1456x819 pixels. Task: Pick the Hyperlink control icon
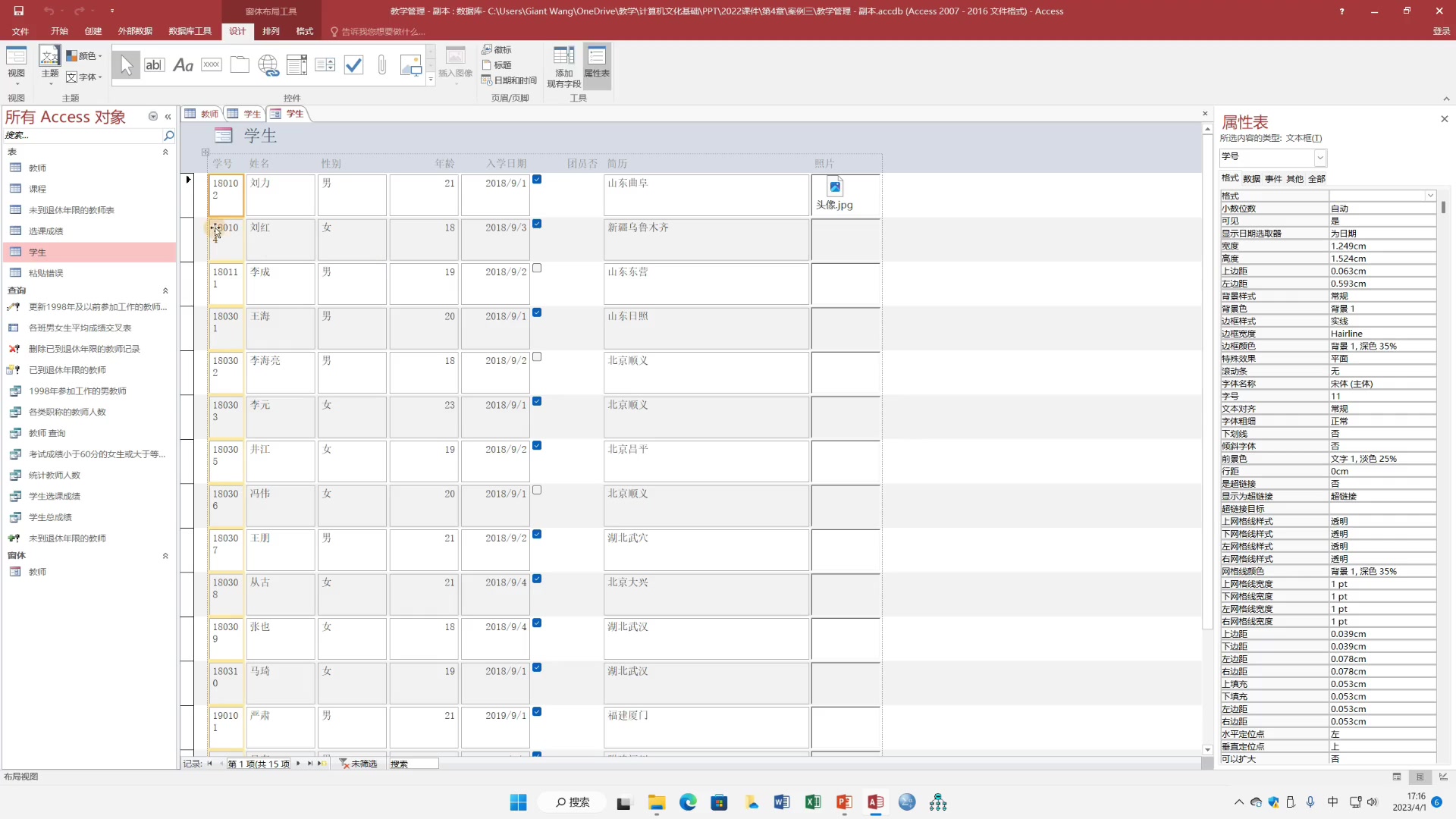pyautogui.click(x=268, y=65)
